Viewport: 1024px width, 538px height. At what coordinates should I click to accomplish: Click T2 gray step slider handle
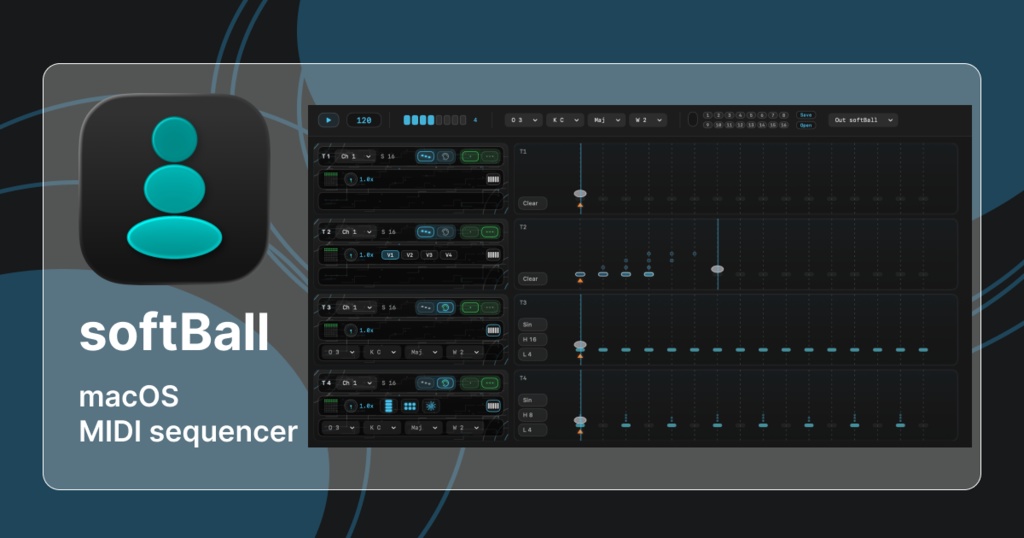point(717,269)
